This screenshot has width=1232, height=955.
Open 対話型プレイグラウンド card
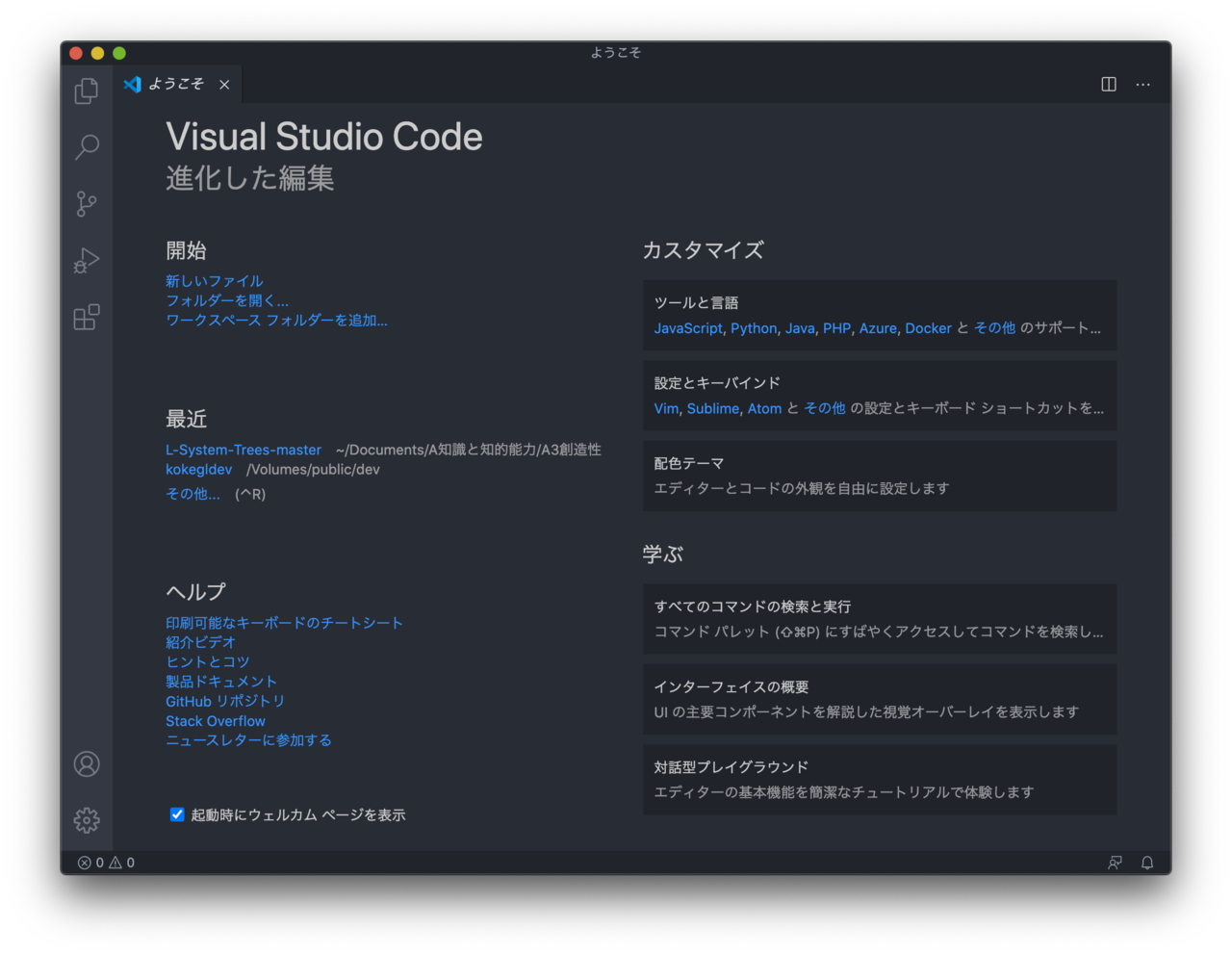point(880,780)
